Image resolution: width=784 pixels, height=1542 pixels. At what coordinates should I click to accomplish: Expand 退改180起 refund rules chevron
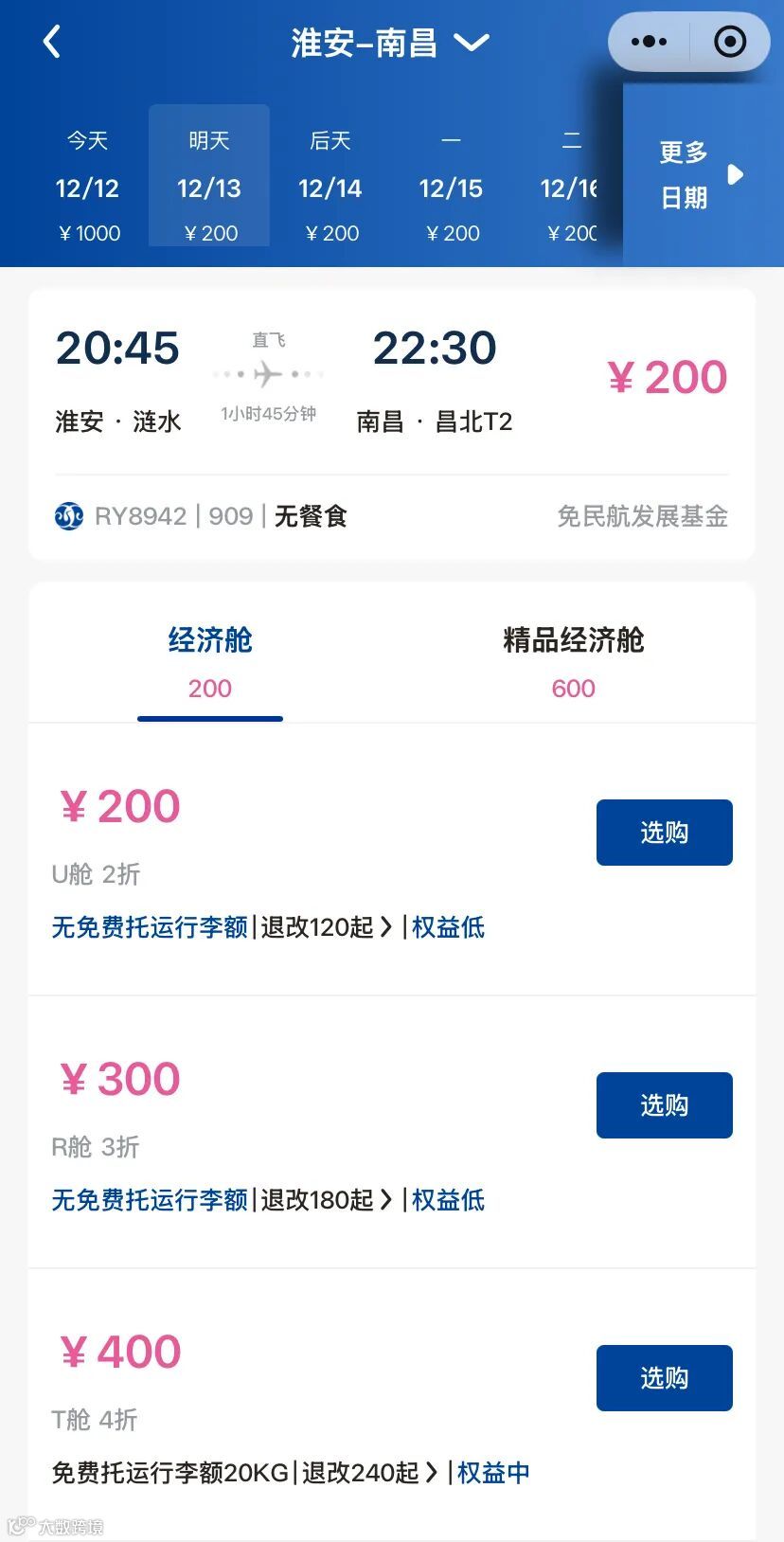(x=385, y=1200)
